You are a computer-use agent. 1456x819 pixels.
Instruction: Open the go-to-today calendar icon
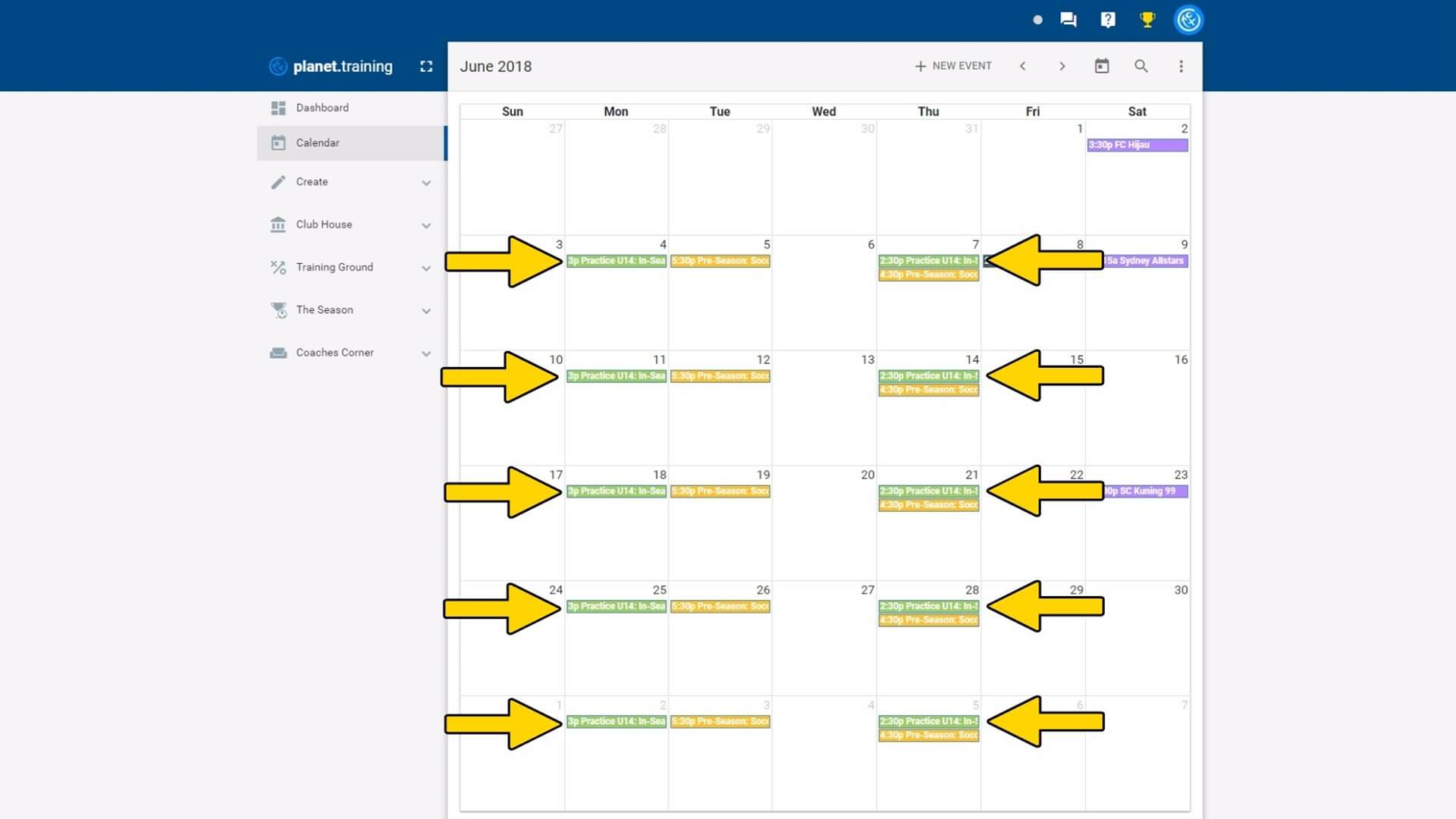(x=1102, y=66)
